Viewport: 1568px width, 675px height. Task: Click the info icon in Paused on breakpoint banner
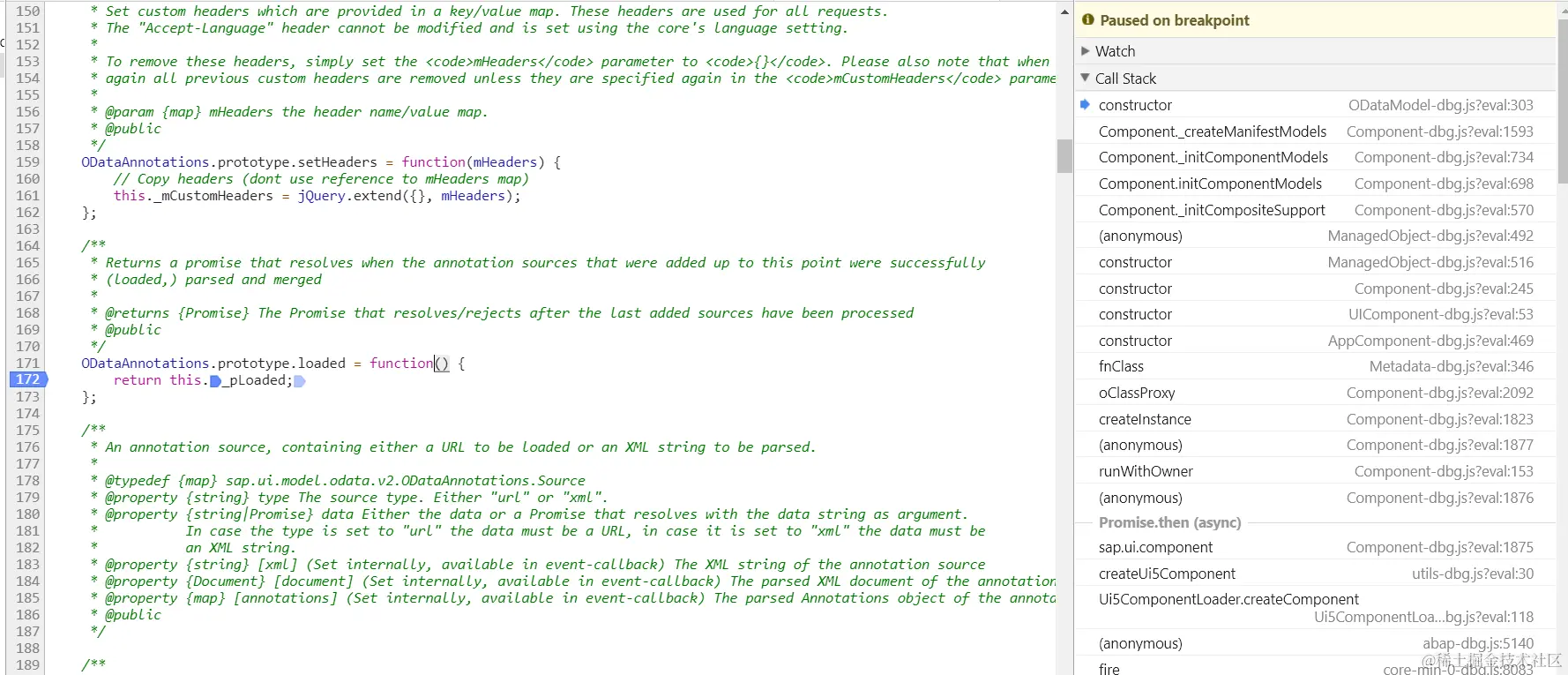(1087, 19)
